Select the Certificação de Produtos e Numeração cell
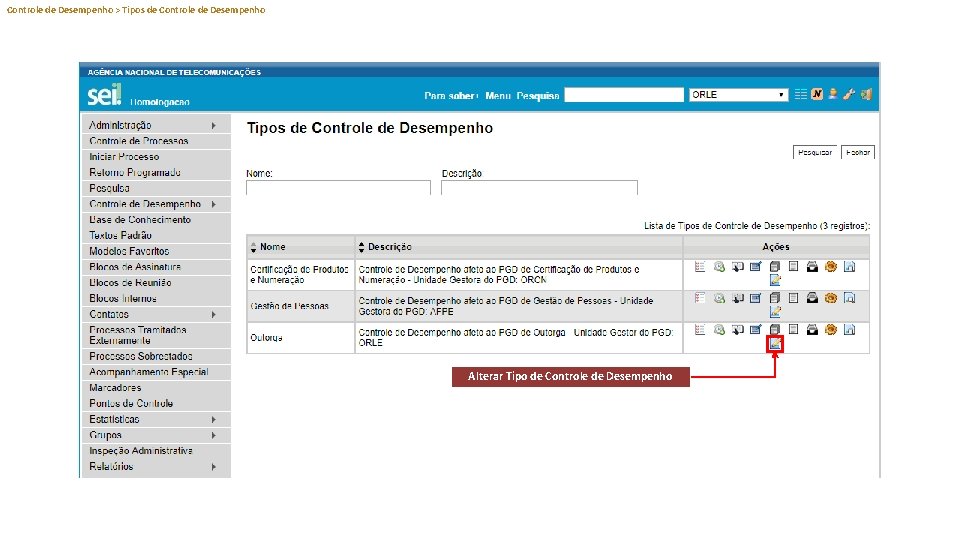 pyautogui.click(x=300, y=274)
